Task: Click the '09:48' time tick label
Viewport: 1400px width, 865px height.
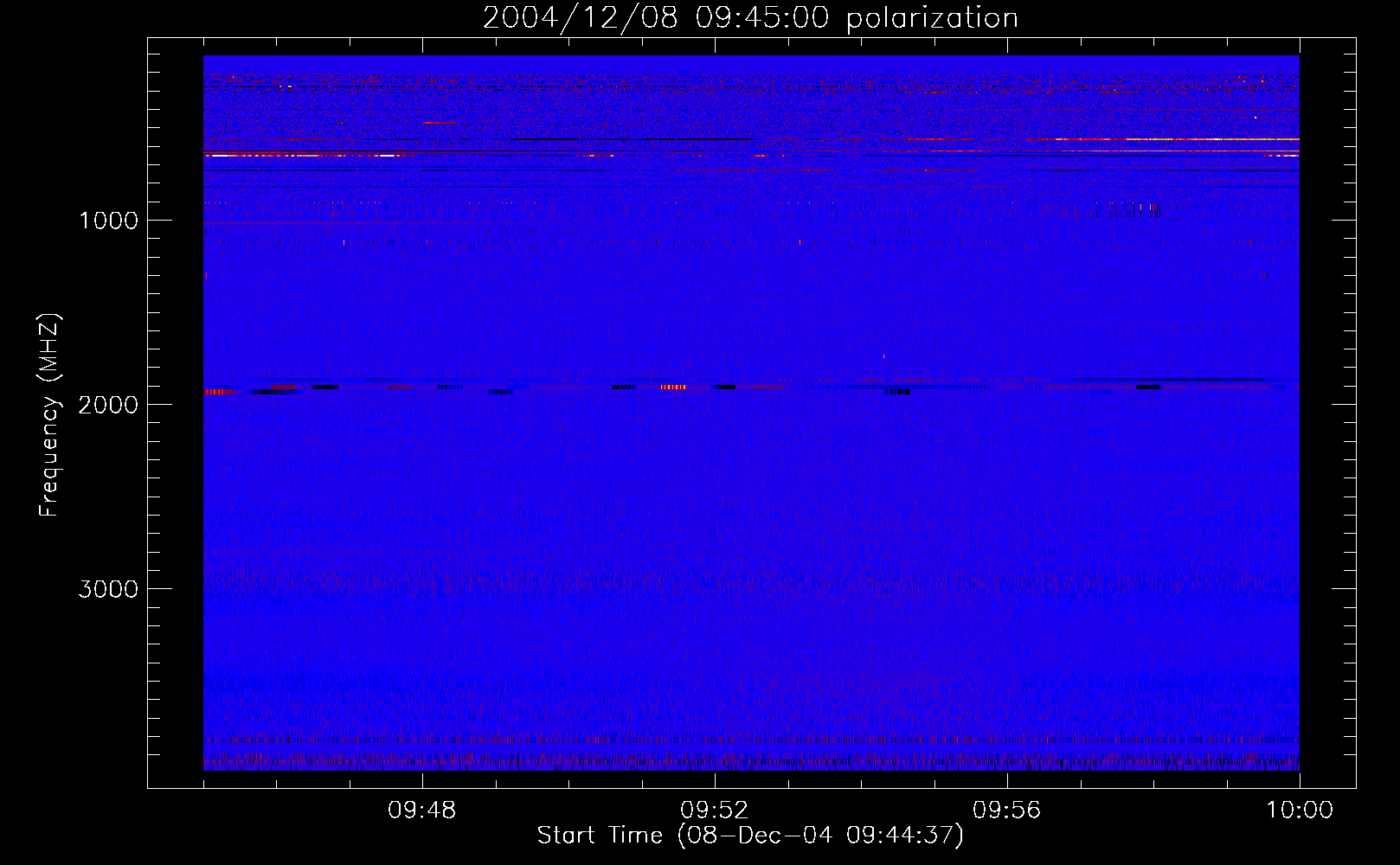Action: pos(422,811)
